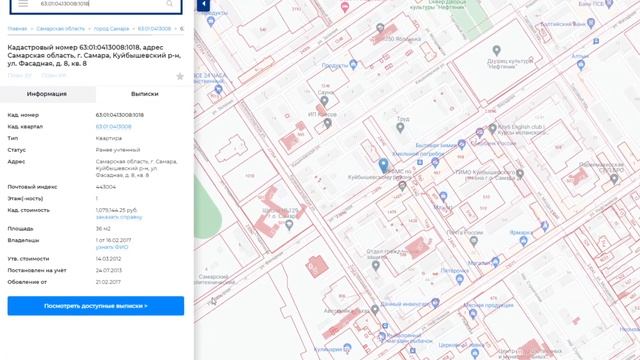Screen dimensions: 640x360
Task: Open cadastral quarter 63:01:0413008 value link
Action: [113, 127]
